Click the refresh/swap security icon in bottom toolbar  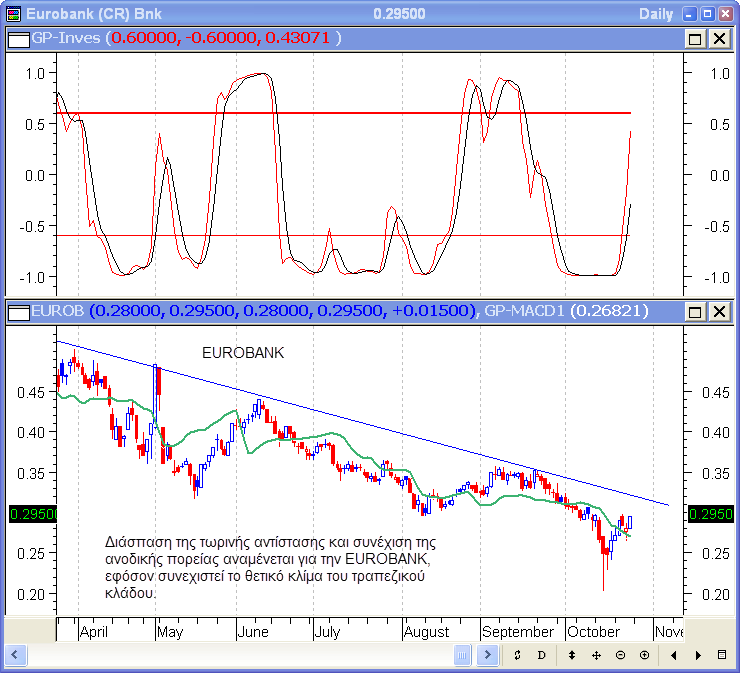517,655
